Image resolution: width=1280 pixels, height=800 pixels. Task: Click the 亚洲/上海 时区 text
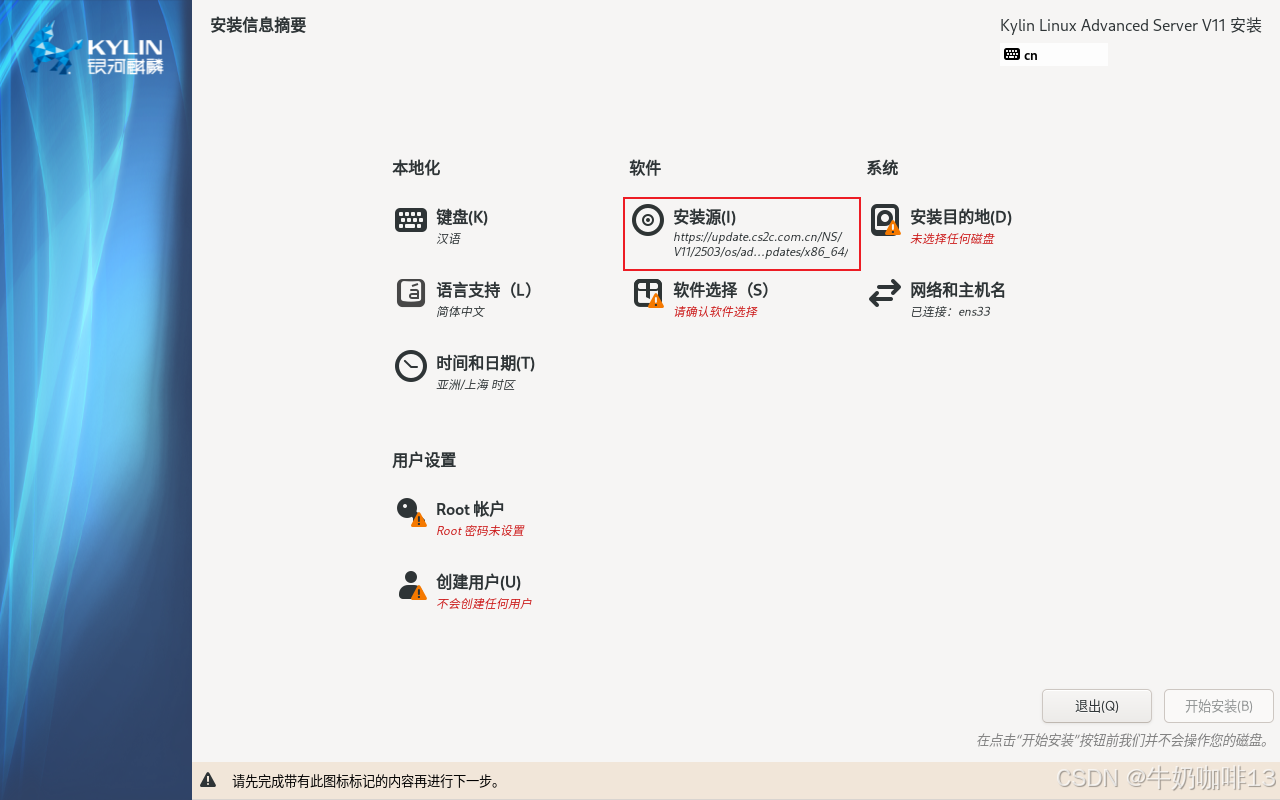[475, 385]
